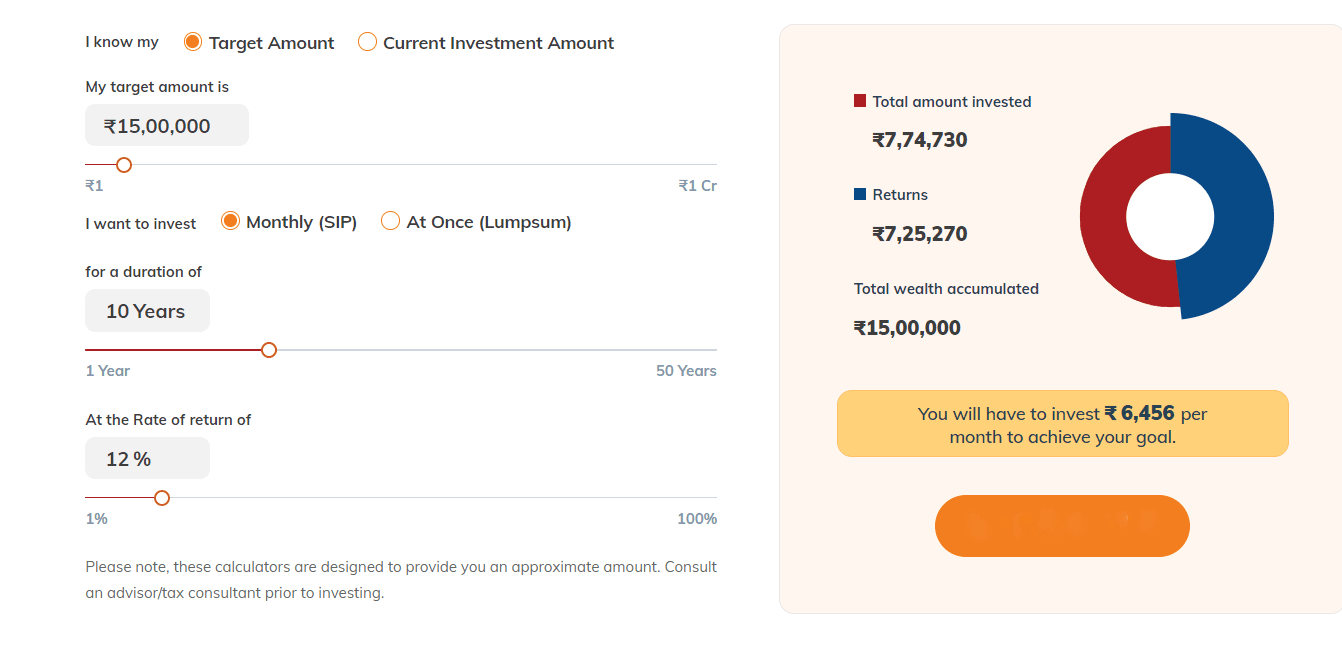Click the 100% label of rate slider
Screen dimensions: 1342x647
pos(697,519)
